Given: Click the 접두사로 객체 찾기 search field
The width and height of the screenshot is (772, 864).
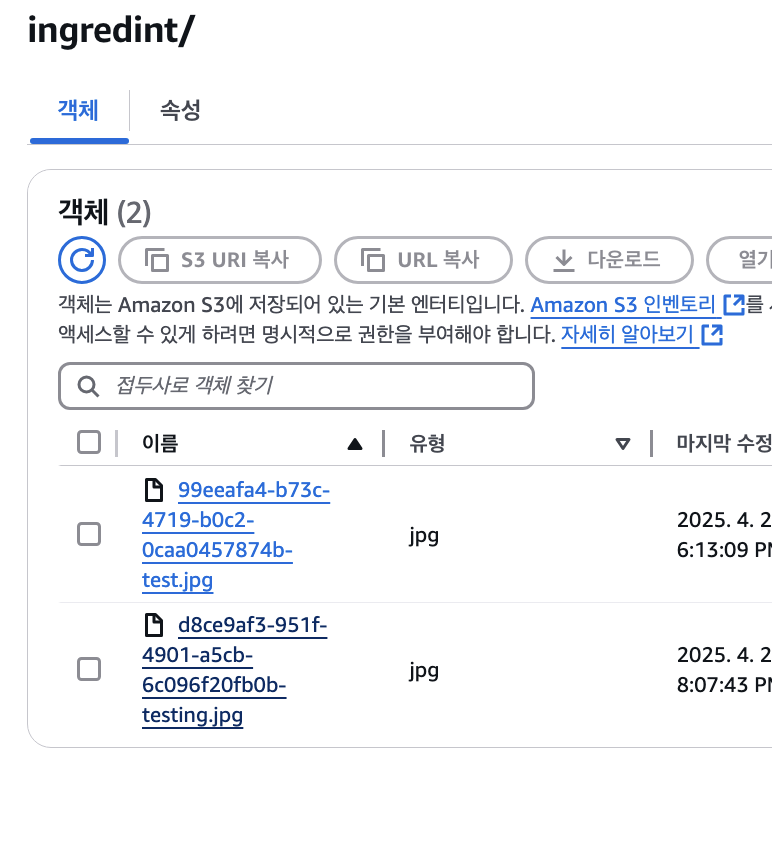Looking at the screenshot, I should pyautogui.click(x=296, y=386).
